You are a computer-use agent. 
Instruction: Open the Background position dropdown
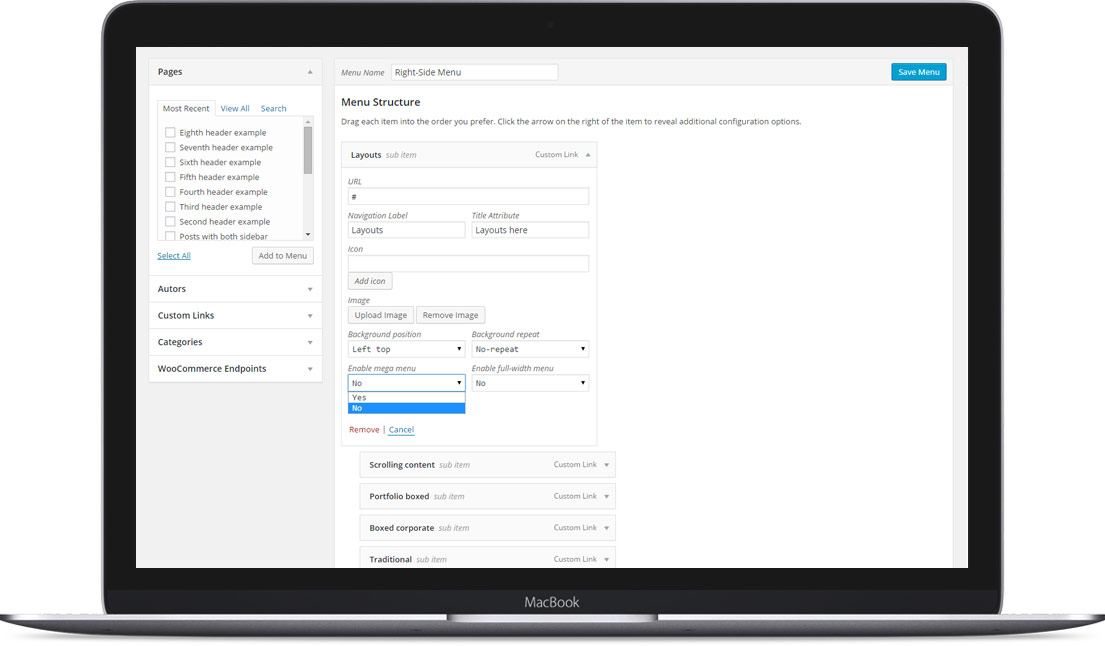tap(406, 350)
